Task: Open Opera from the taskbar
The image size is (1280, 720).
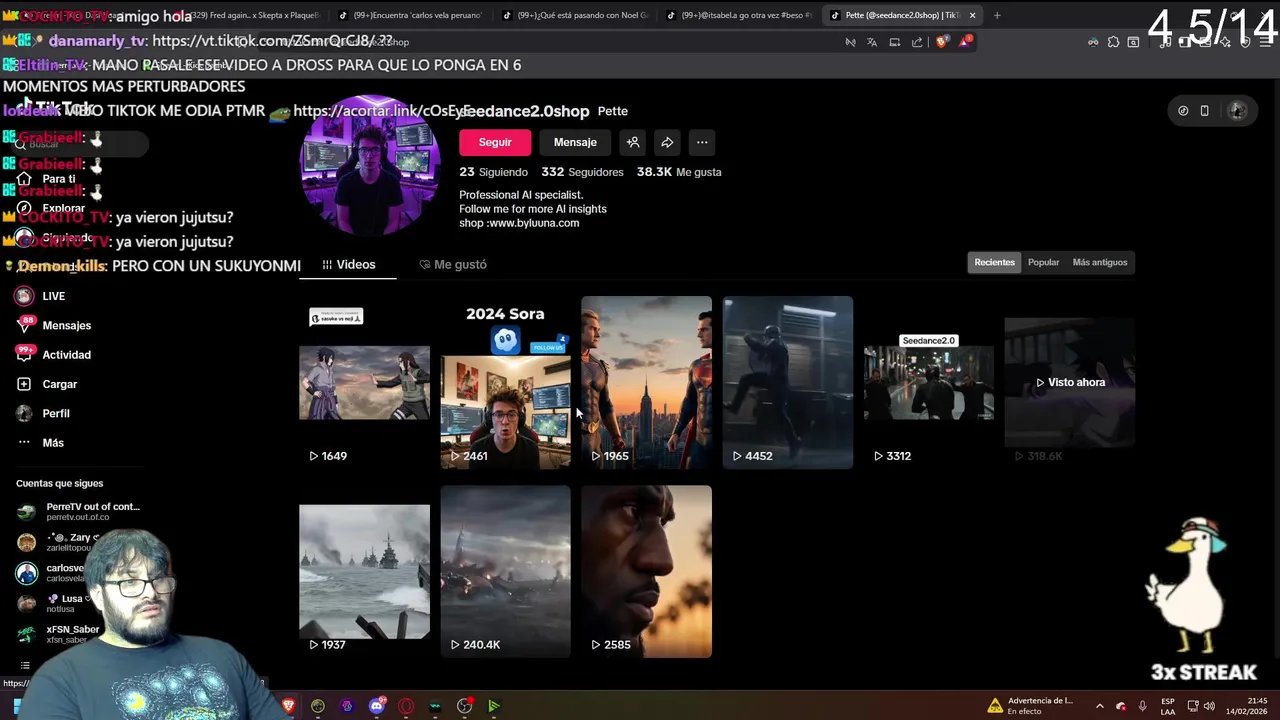Action: coord(406,706)
